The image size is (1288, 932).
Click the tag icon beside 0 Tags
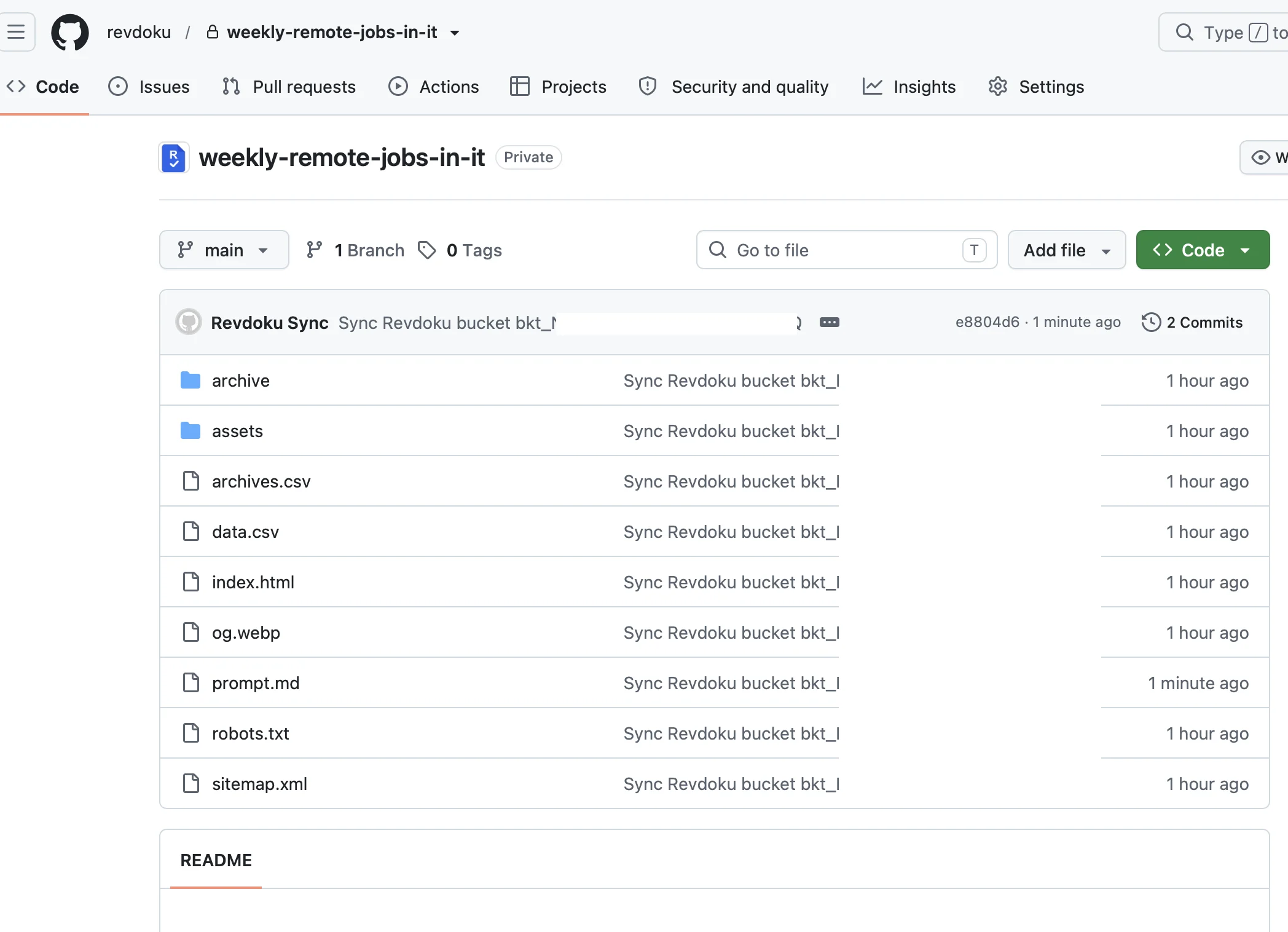pyautogui.click(x=426, y=250)
